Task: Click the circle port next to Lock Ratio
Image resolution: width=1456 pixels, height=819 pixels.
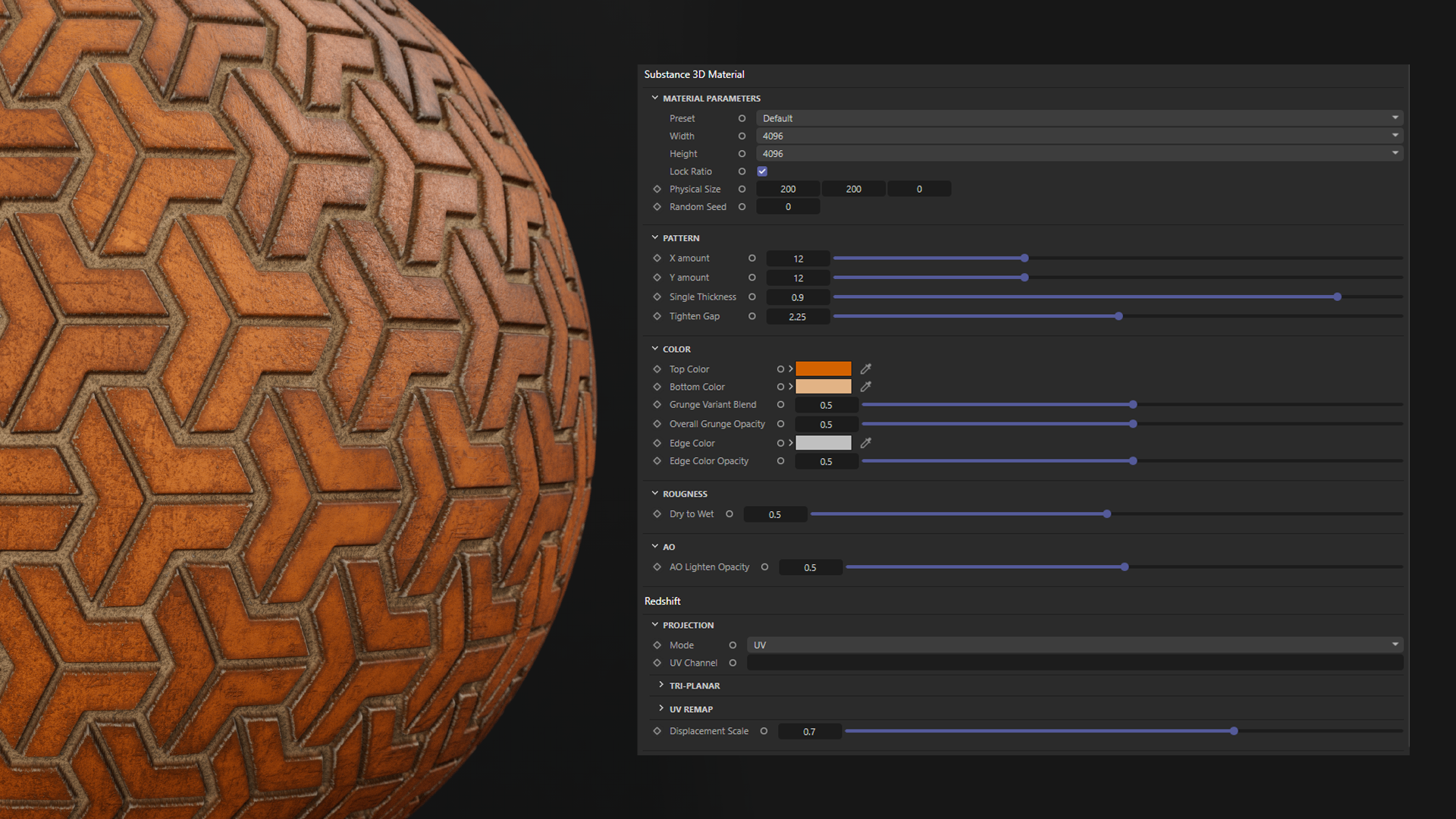Action: point(742,171)
